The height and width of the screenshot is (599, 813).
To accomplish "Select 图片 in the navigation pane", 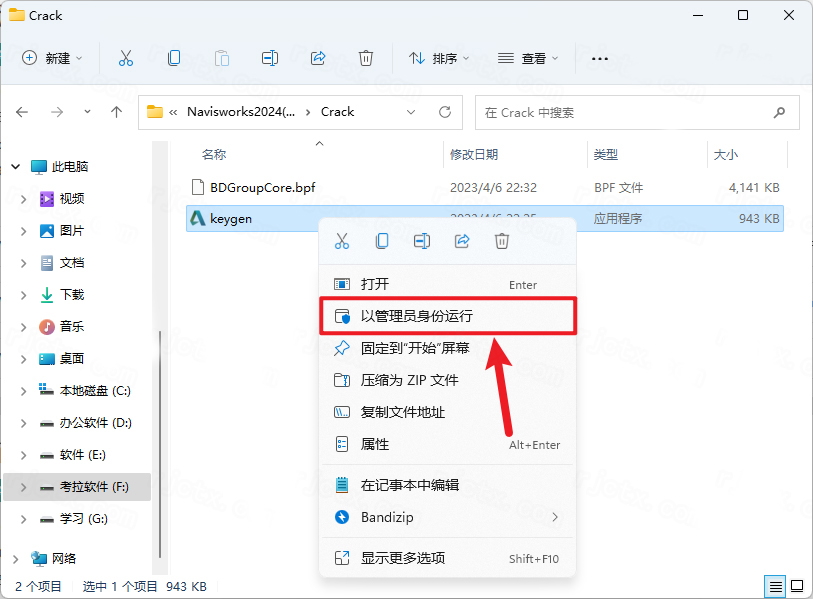I will pyautogui.click(x=72, y=231).
